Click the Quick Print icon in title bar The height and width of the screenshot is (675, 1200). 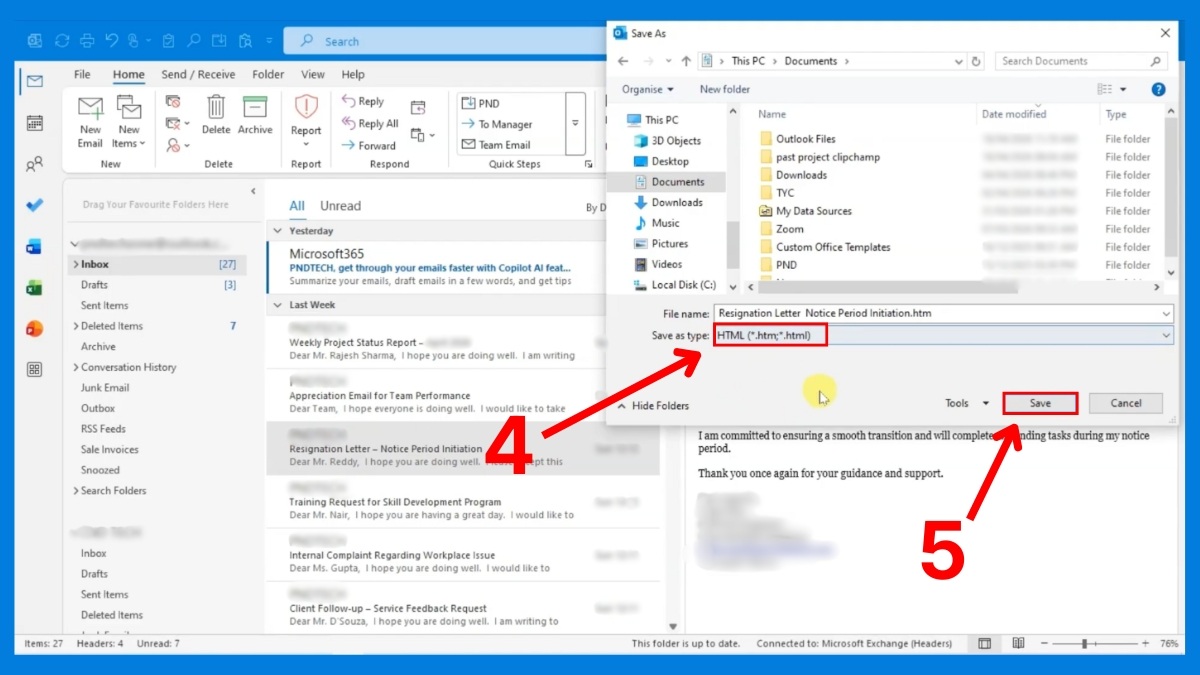click(87, 41)
